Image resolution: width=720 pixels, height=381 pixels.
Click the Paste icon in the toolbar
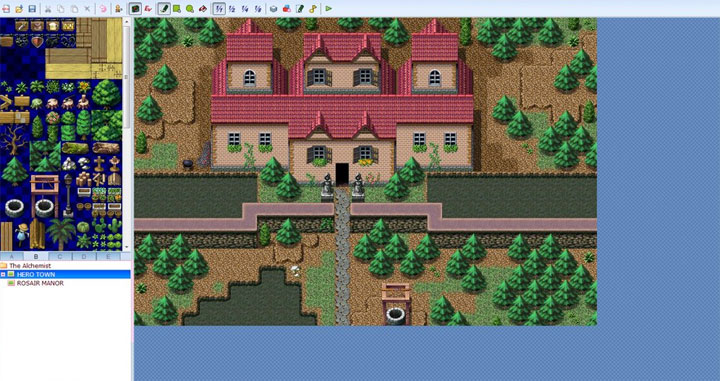coord(74,9)
